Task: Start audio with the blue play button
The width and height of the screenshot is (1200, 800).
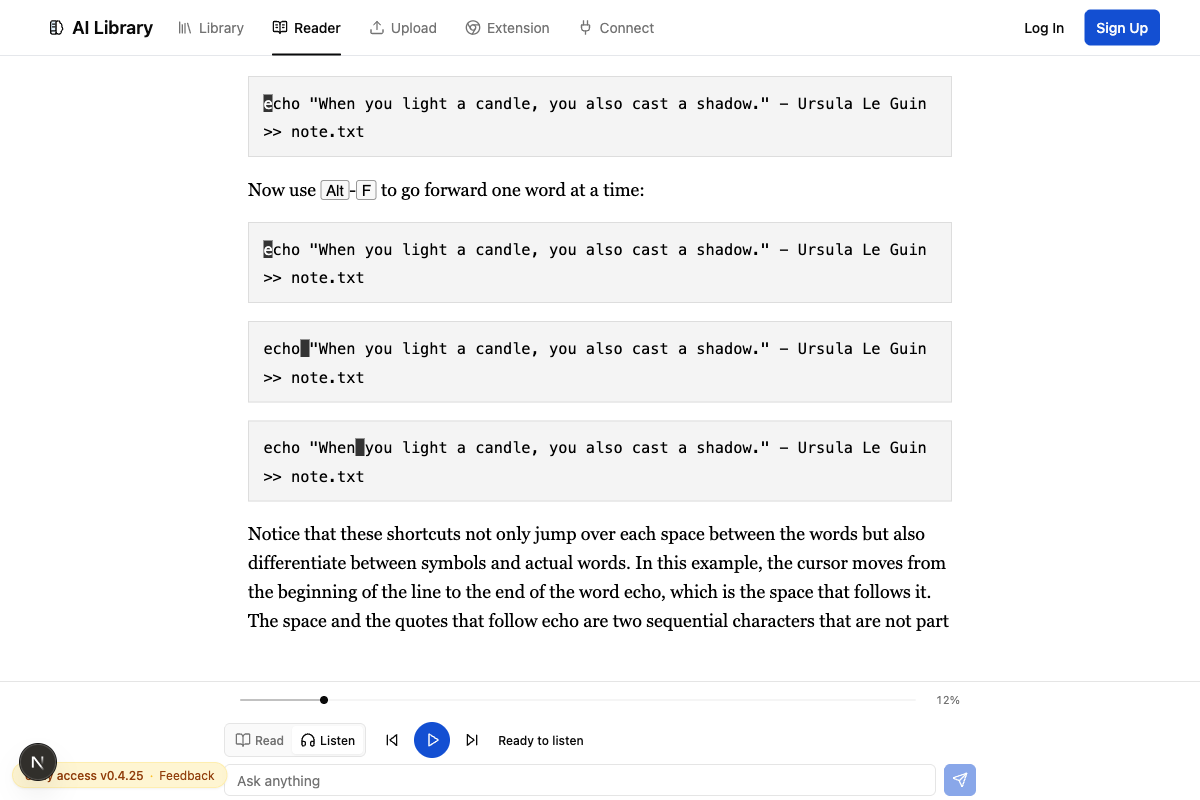Action: coord(432,740)
